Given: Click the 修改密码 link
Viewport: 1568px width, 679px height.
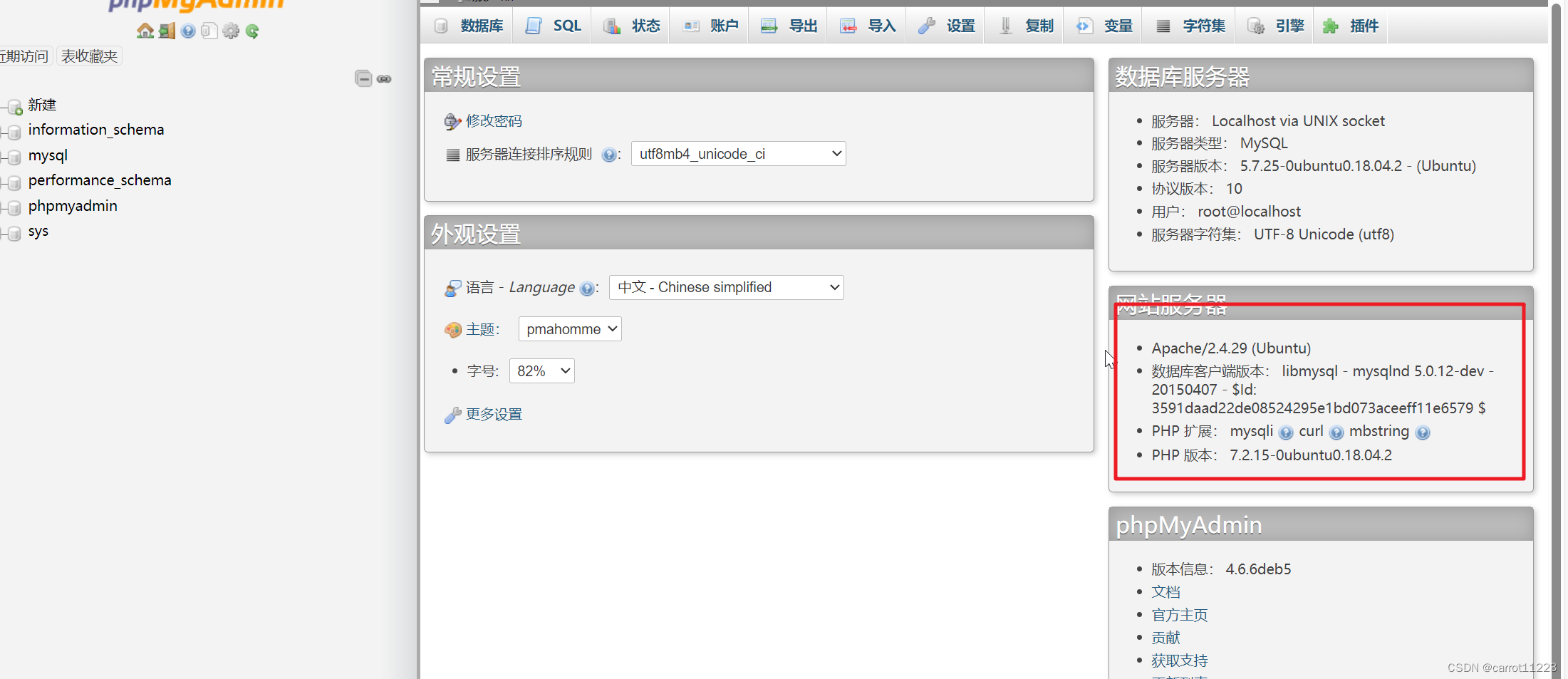Looking at the screenshot, I should 494,121.
